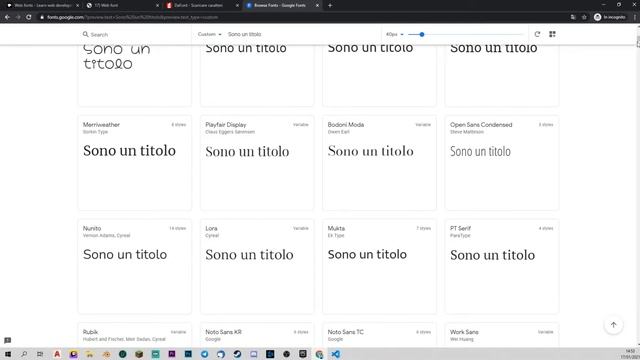Reload the page with refresh icon
The width and height of the screenshot is (640, 360).
29,17
